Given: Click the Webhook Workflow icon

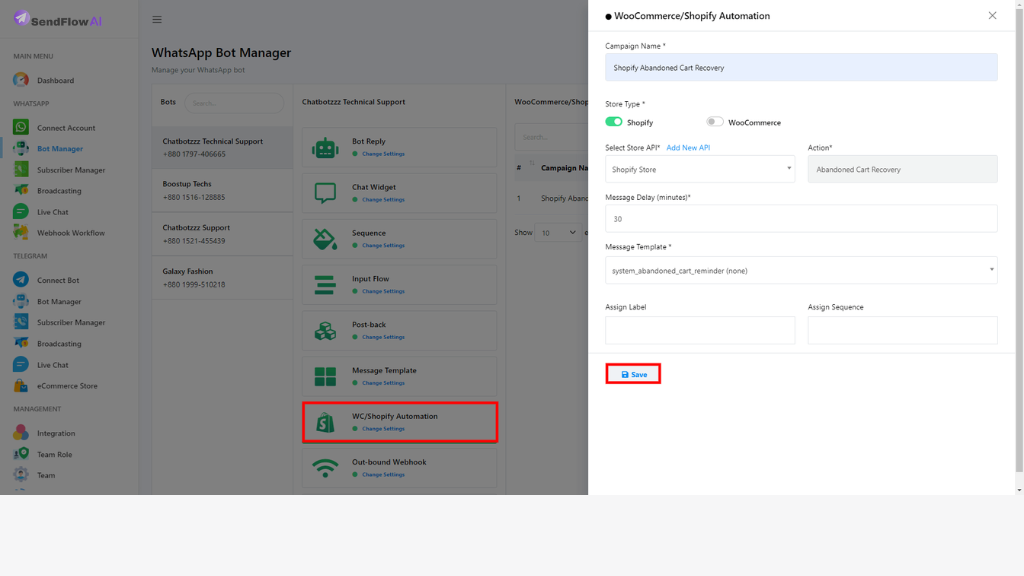Looking at the screenshot, I should [x=21, y=232].
